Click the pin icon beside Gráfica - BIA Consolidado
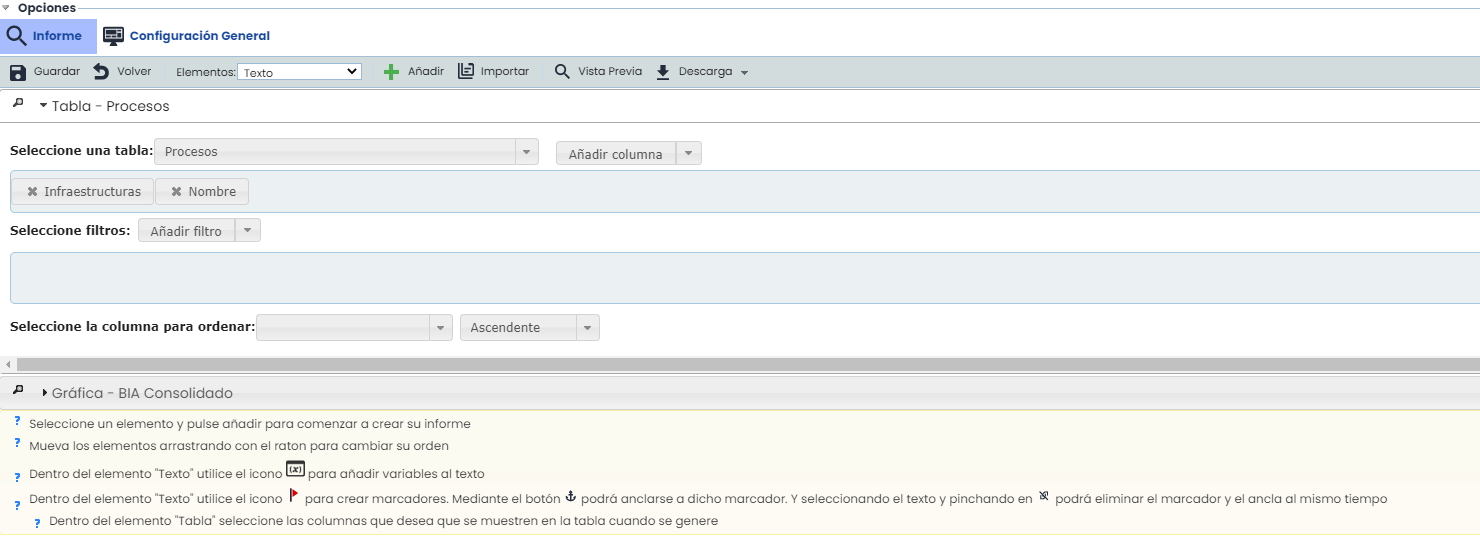The width and height of the screenshot is (1480, 546). pos(18,391)
